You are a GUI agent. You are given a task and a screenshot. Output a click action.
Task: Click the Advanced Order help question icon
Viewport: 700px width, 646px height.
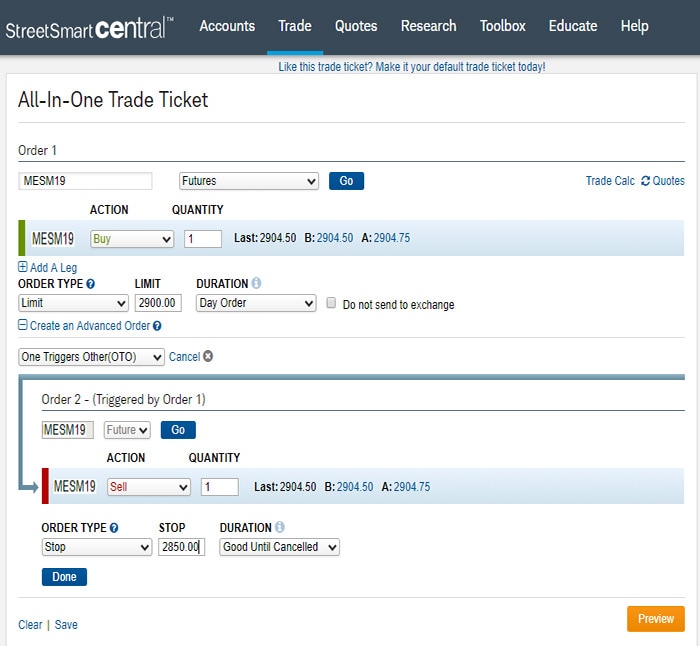(157, 326)
